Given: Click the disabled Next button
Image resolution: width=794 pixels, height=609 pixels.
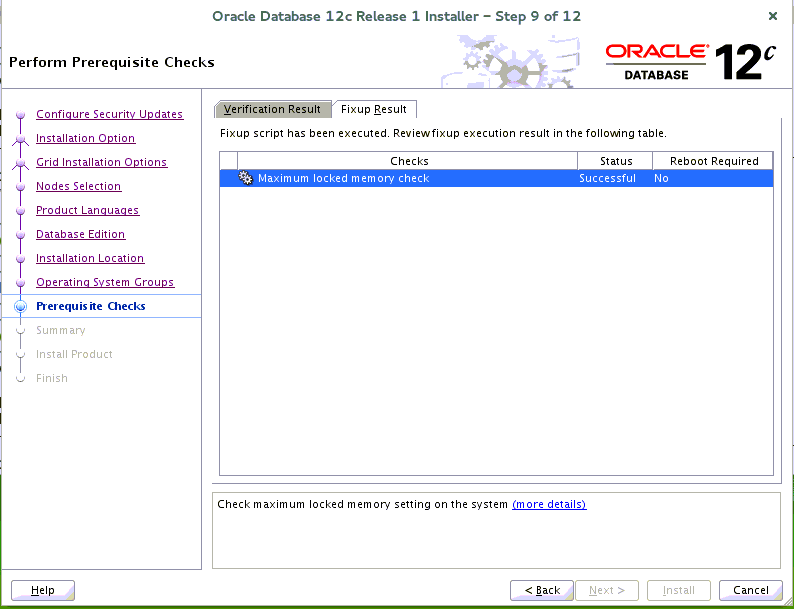Looking at the screenshot, I should click(x=607, y=590).
